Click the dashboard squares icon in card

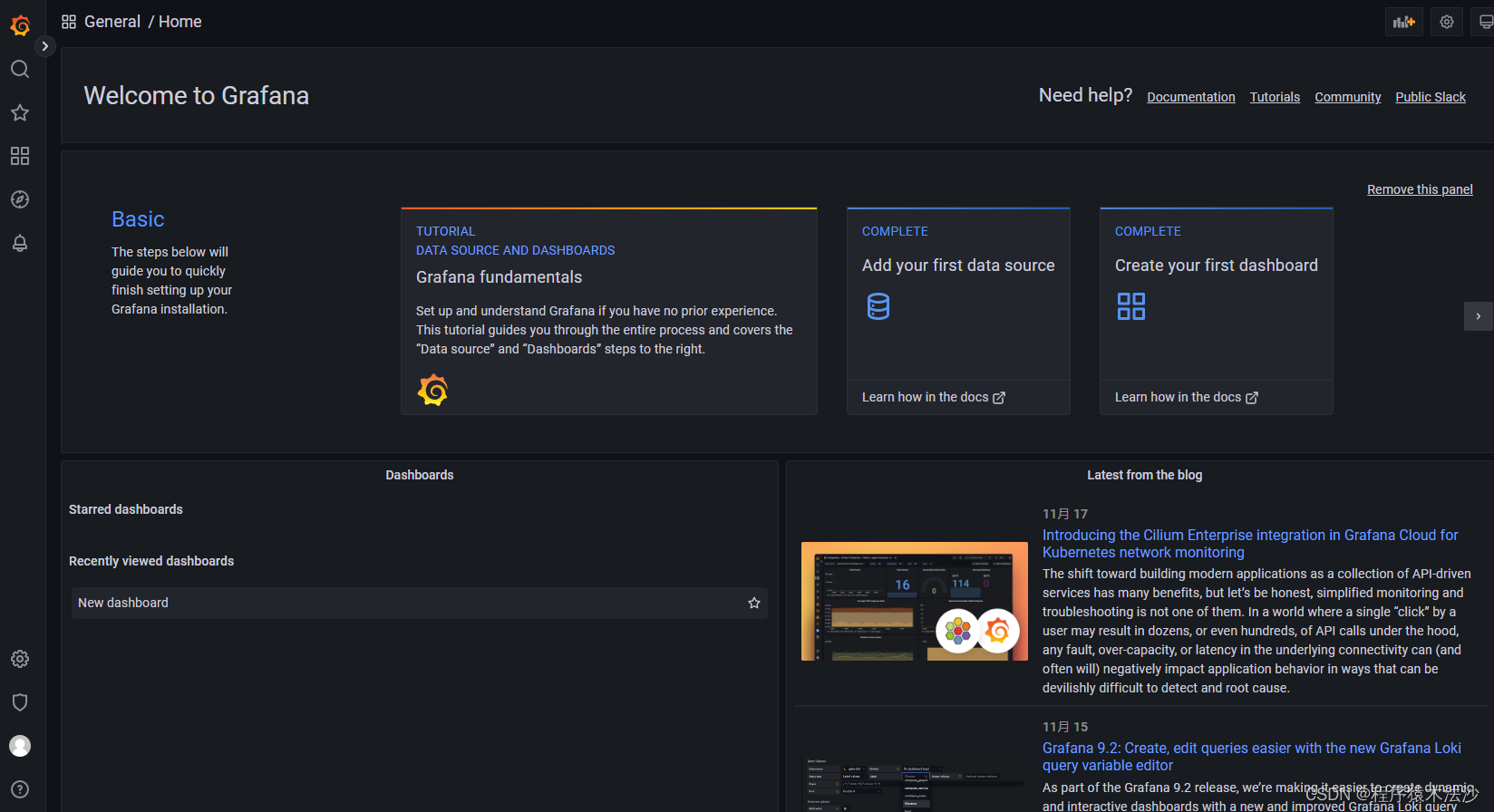point(1131,306)
